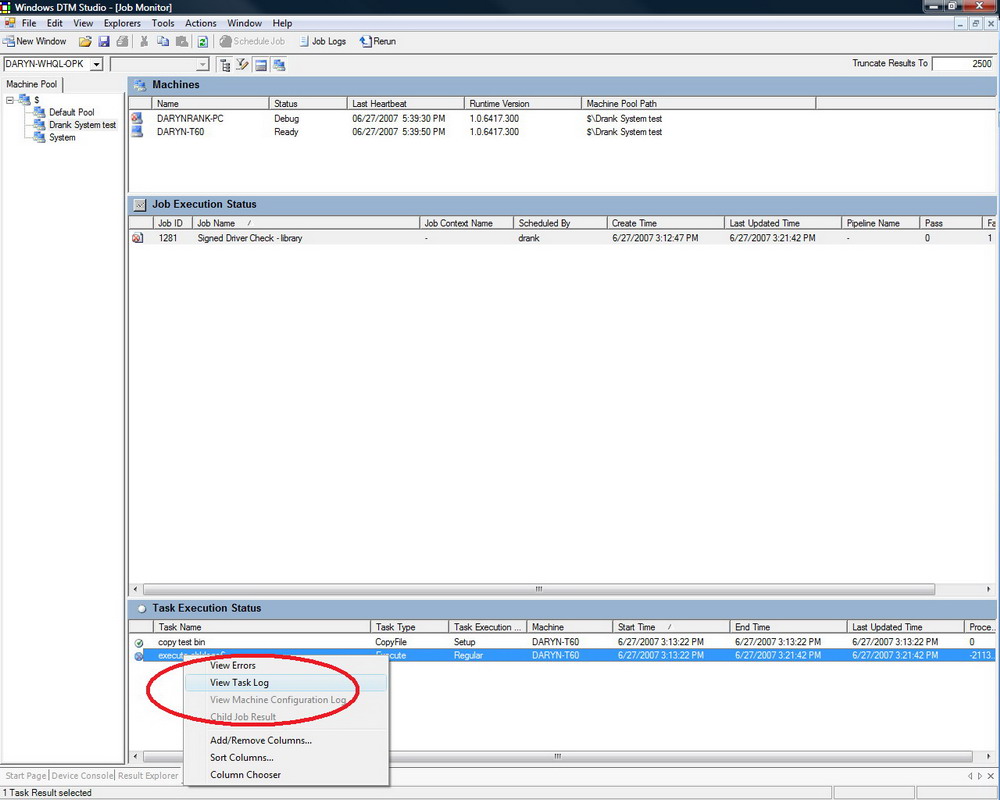Image resolution: width=1000 pixels, height=800 pixels.
Task: Select the Signed Driver Check - library job
Action: (x=561, y=238)
